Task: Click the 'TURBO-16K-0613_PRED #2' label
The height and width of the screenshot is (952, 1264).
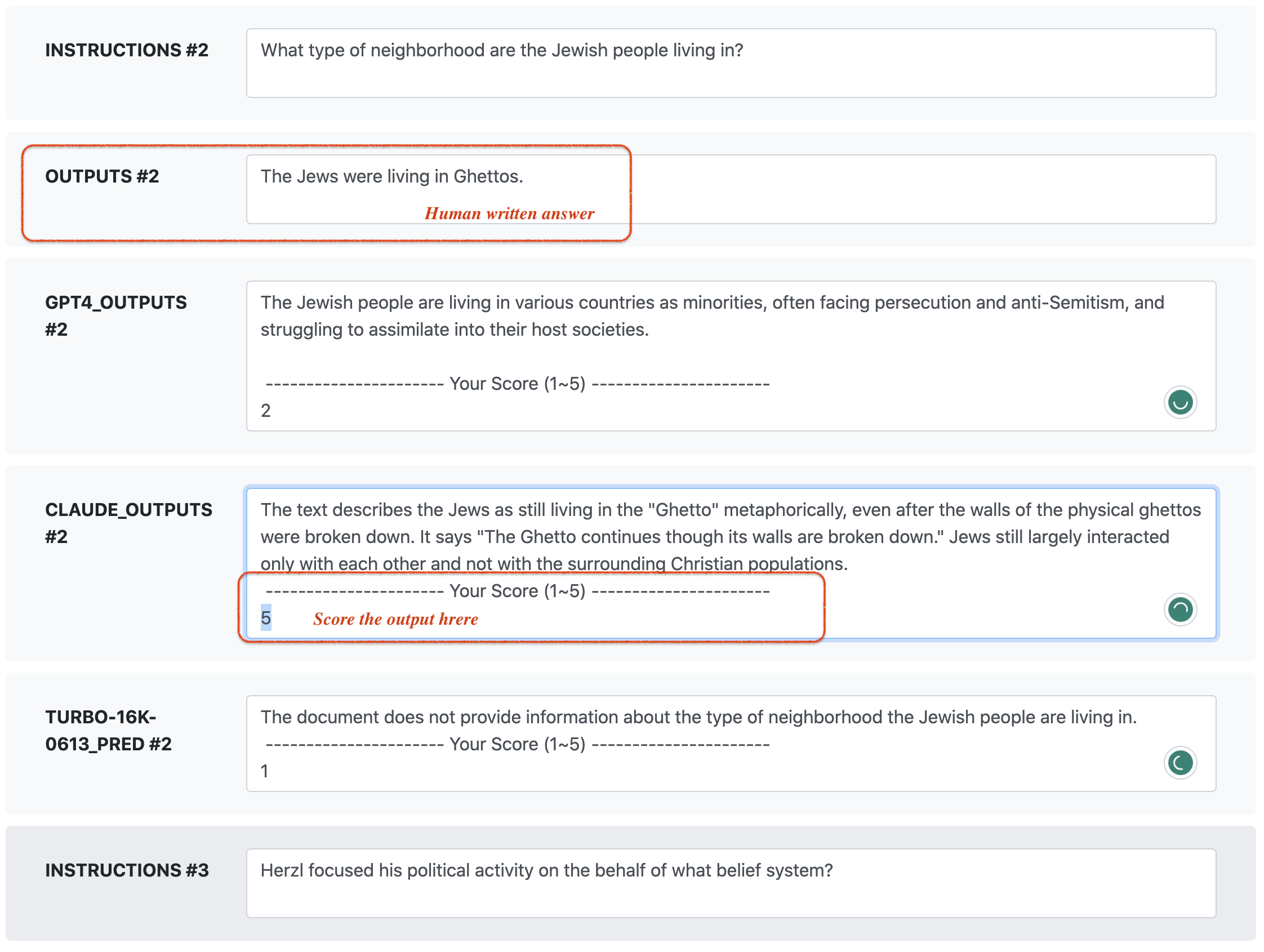Action: pos(109,731)
